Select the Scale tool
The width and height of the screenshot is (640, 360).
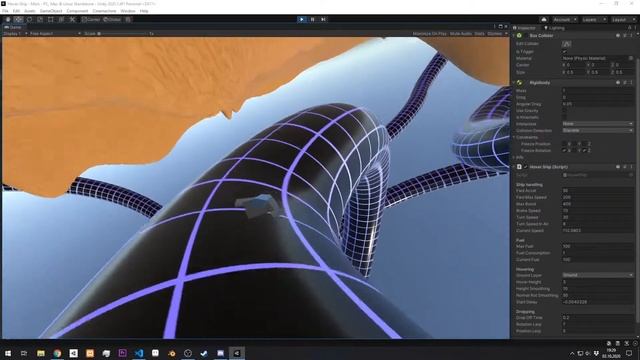coord(40,19)
